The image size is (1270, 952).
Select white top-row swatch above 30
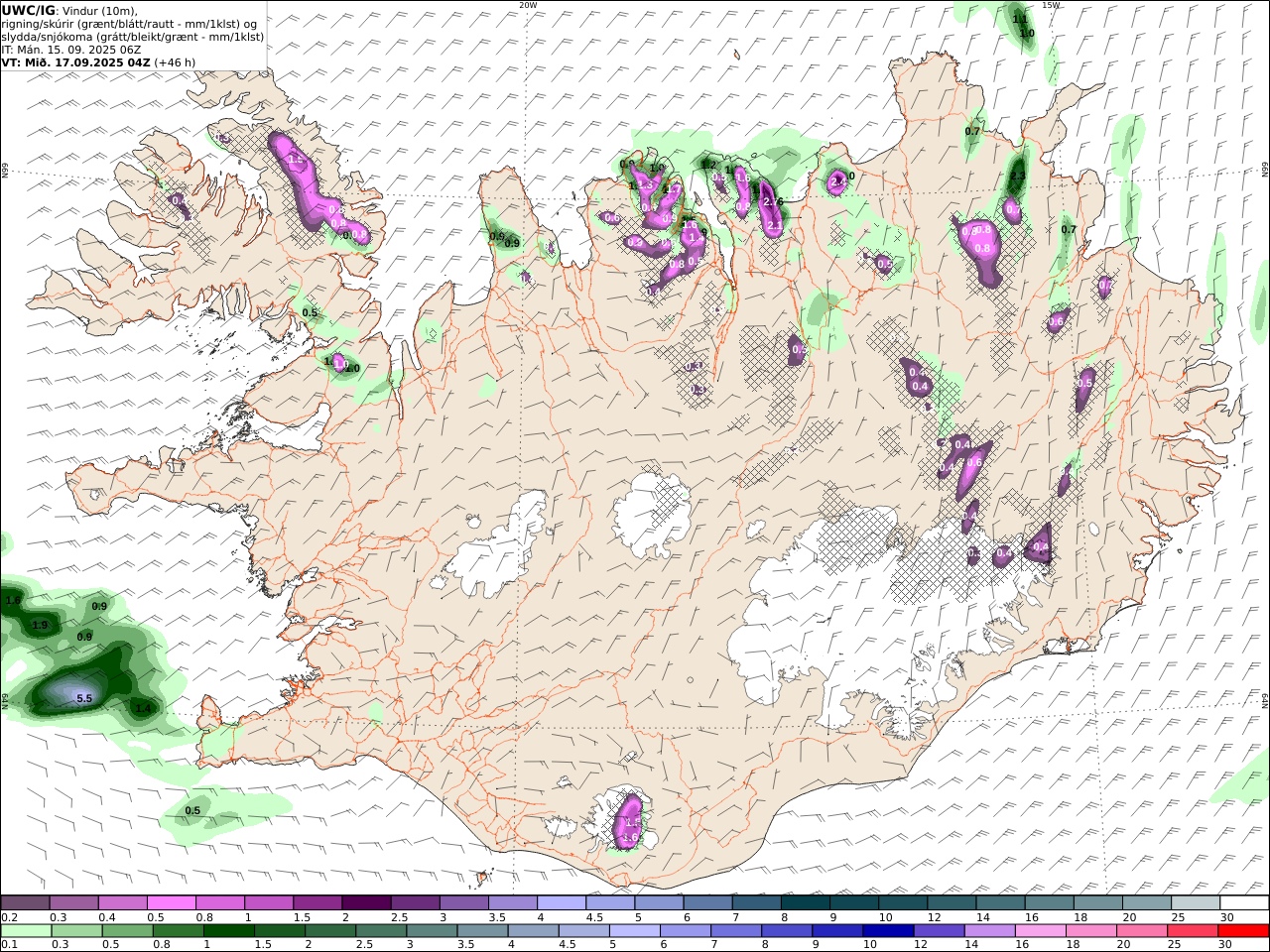pos(1244,902)
